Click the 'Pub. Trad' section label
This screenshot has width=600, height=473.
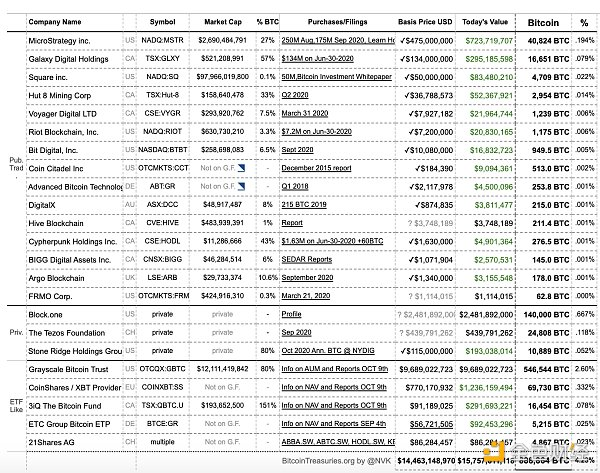[x=16, y=164]
